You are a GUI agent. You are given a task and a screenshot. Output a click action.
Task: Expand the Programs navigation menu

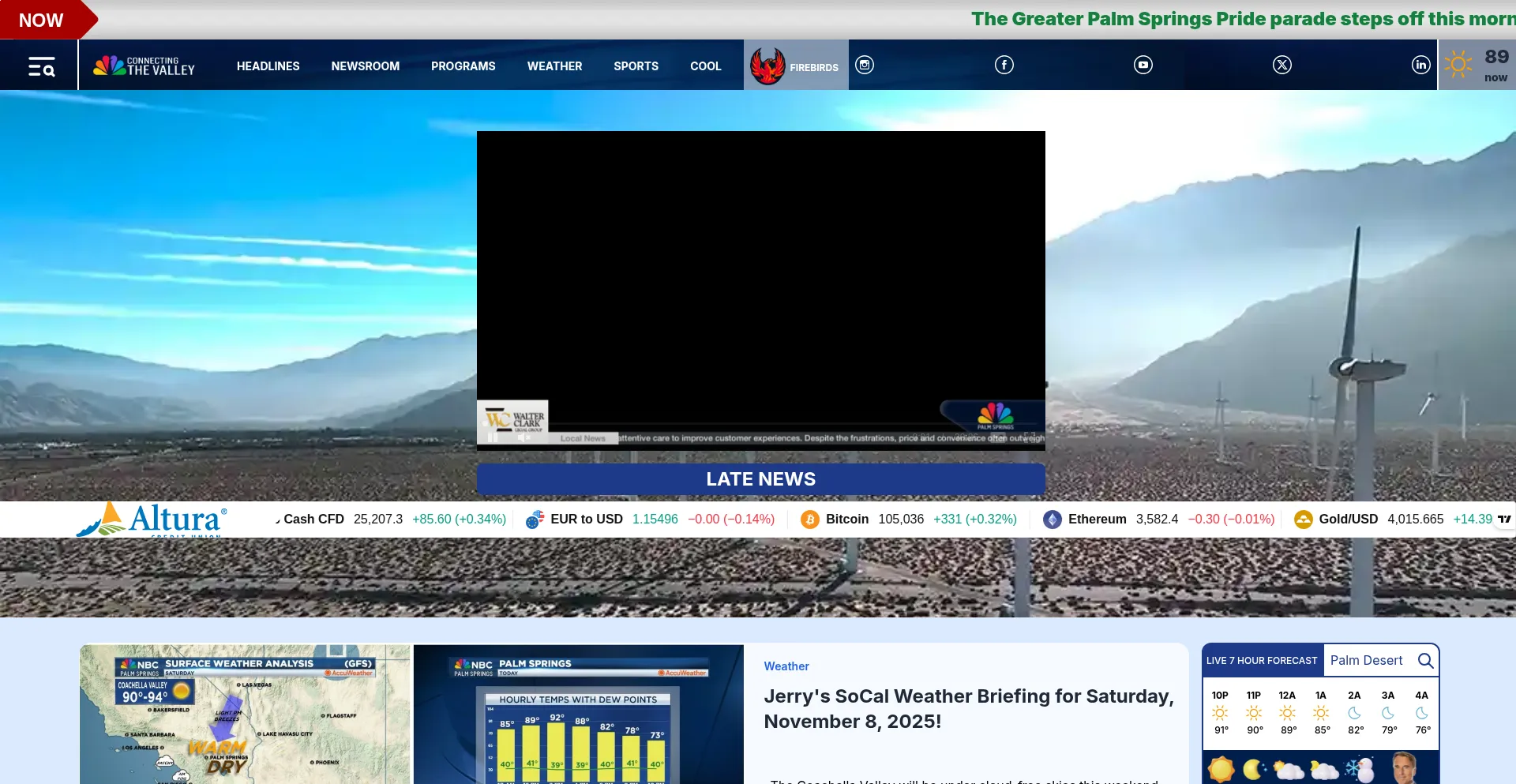point(463,66)
